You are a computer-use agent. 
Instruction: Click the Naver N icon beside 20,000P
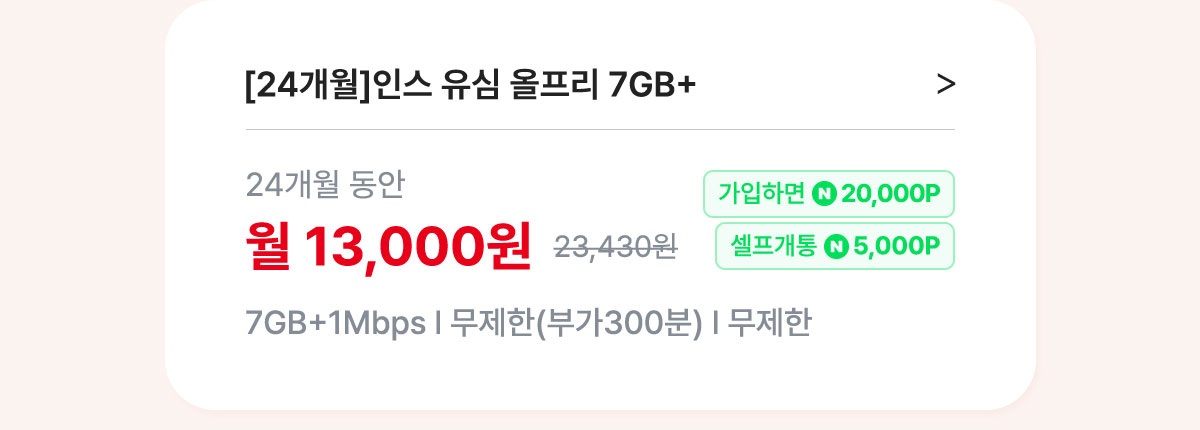tap(825, 194)
